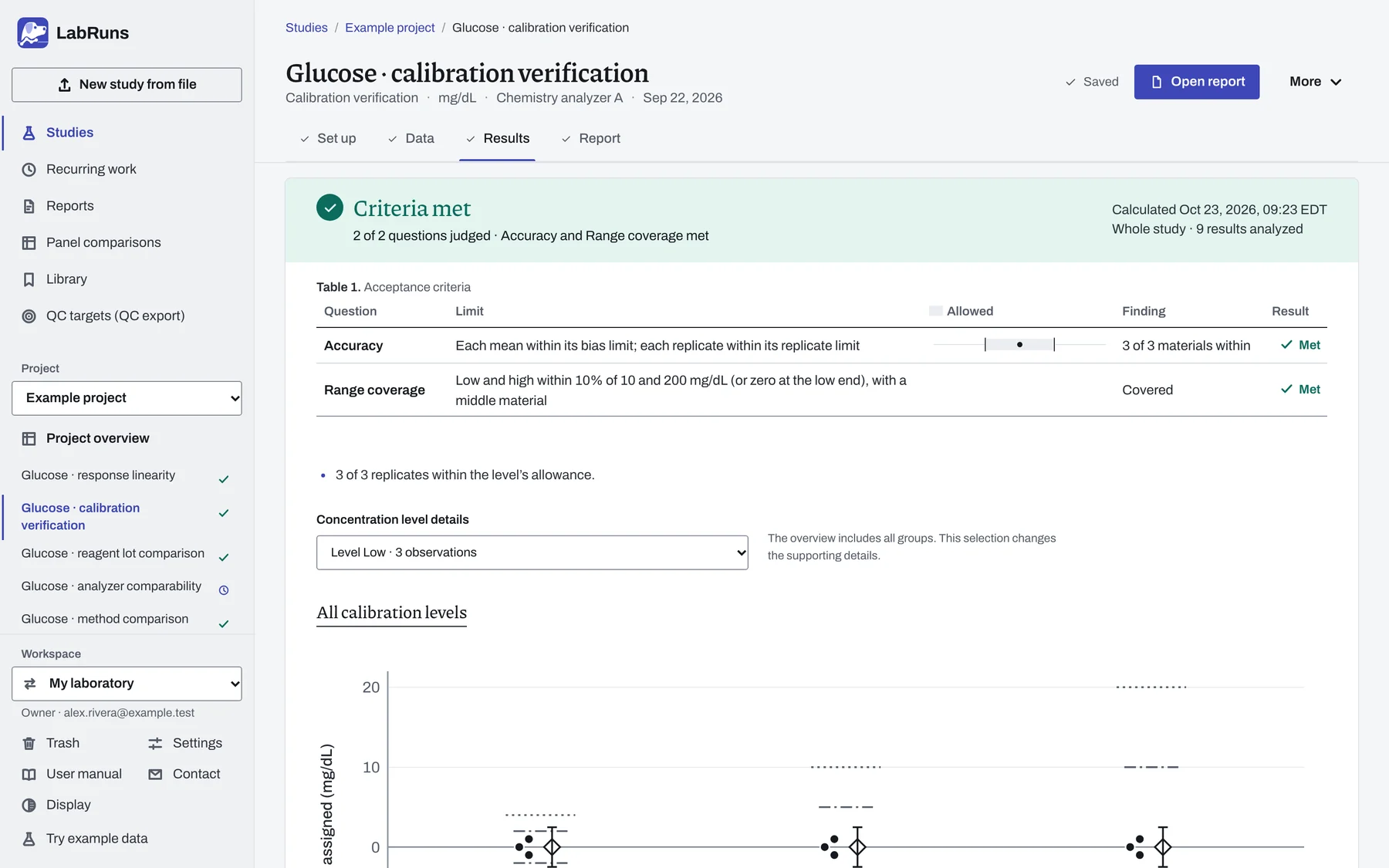
Task: Open Panel comparisons table icon
Action: [29, 243]
